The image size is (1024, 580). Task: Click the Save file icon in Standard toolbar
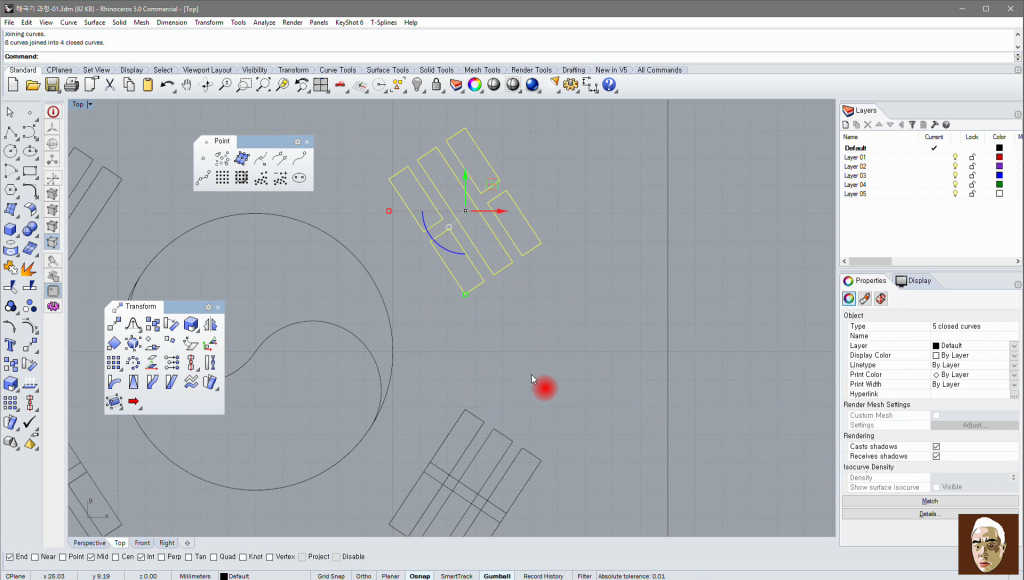coord(52,85)
